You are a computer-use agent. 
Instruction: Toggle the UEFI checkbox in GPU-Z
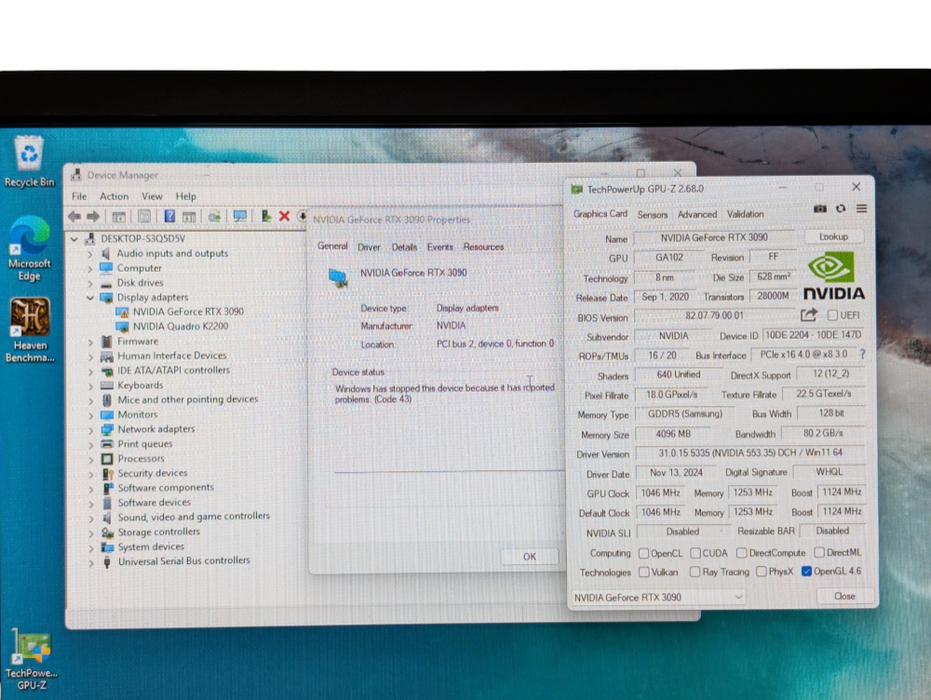[x=832, y=315]
